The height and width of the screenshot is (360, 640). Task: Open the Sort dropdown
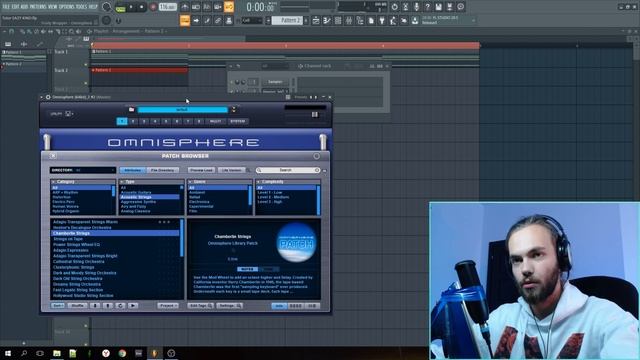(x=58, y=306)
